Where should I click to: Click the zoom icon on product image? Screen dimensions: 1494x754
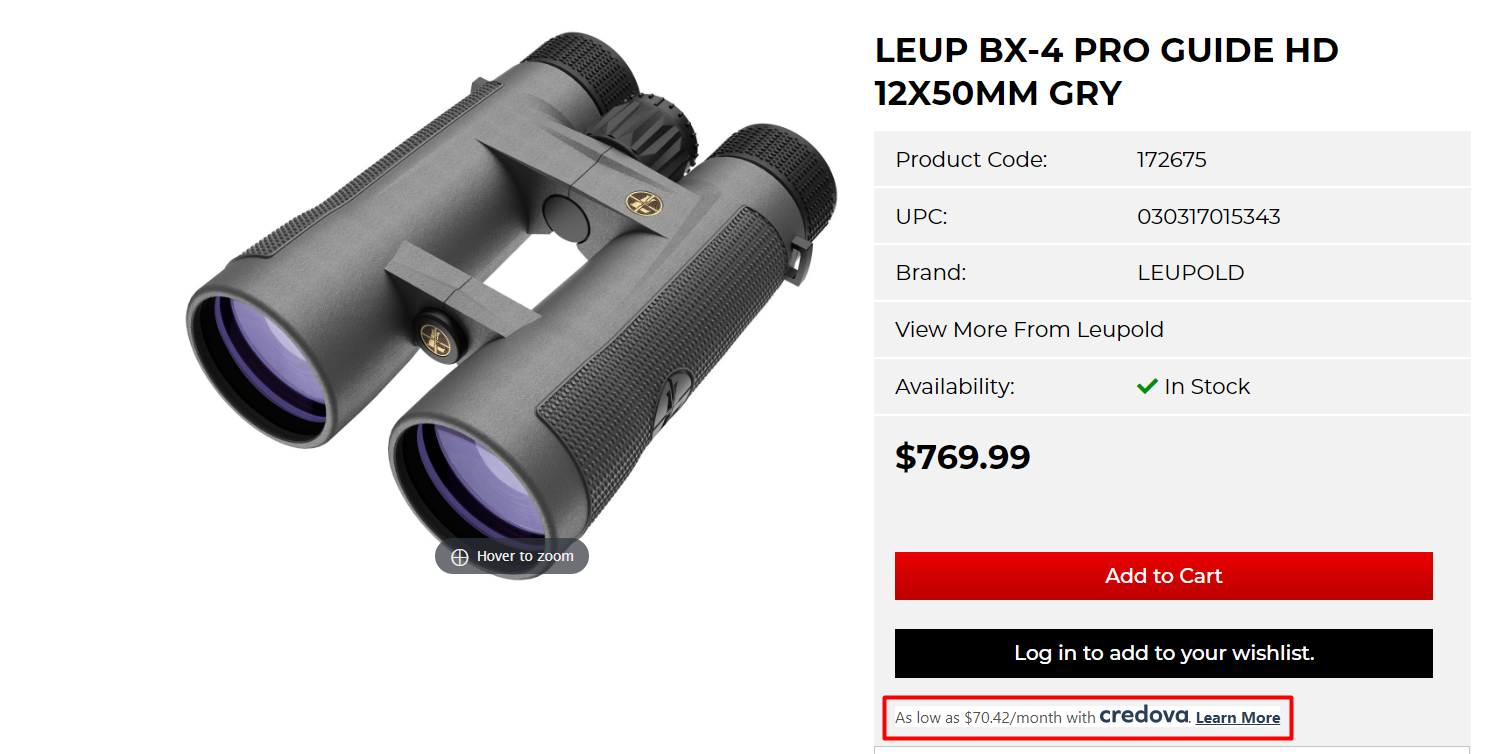459,556
